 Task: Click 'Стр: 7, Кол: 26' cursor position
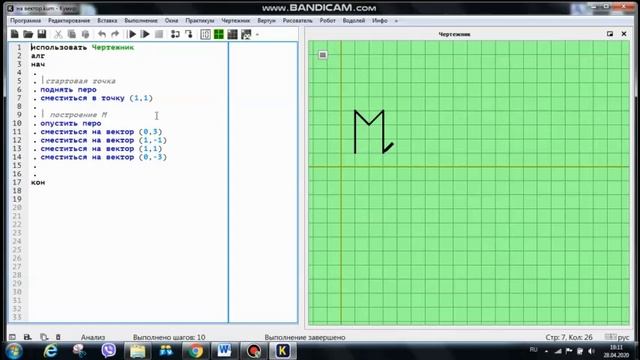(x=569, y=337)
